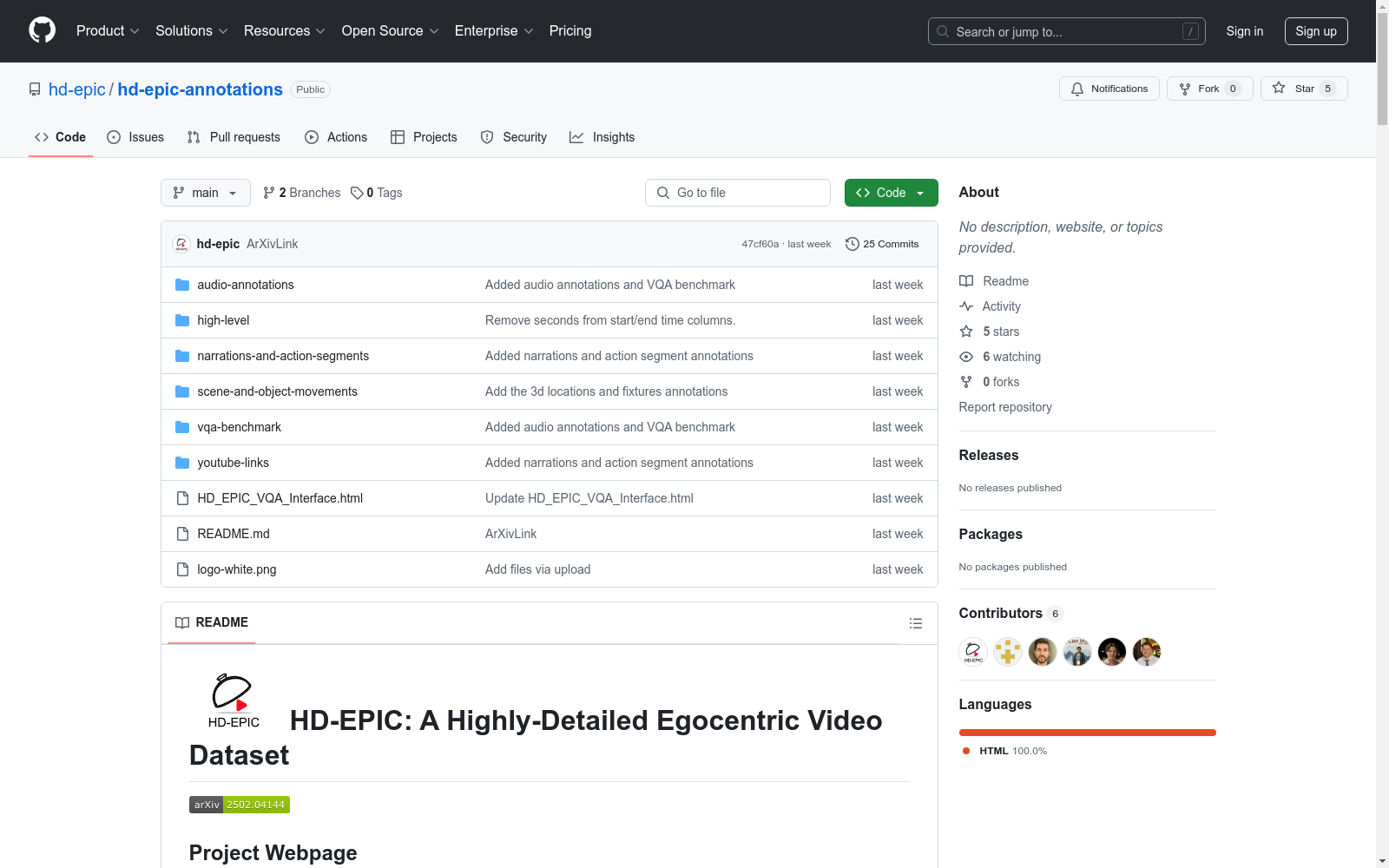
Task: Open the Security tab
Action: click(x=514, y=137)
